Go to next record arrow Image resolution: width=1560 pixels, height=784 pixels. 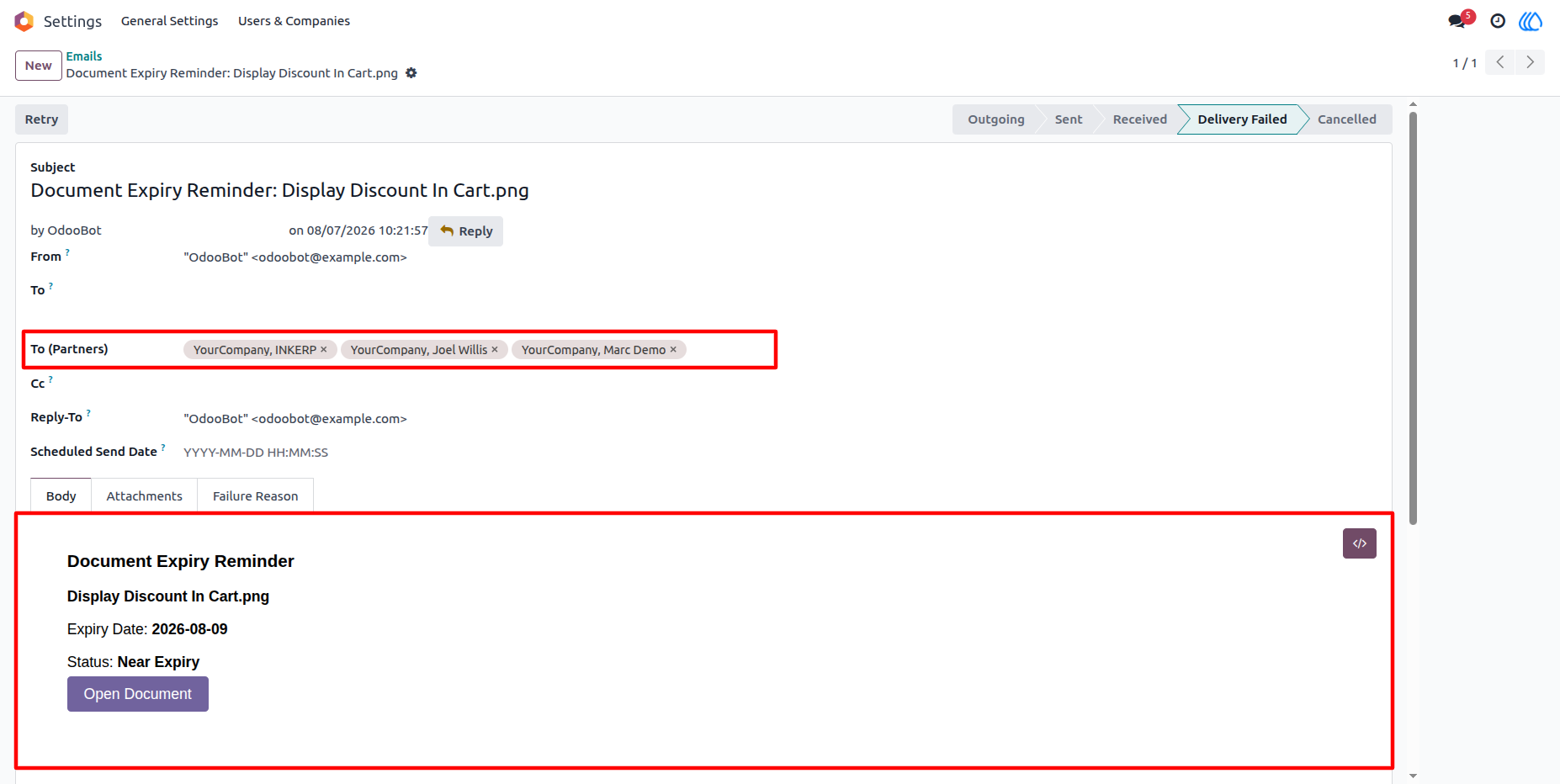click(x=1530, y=62)
